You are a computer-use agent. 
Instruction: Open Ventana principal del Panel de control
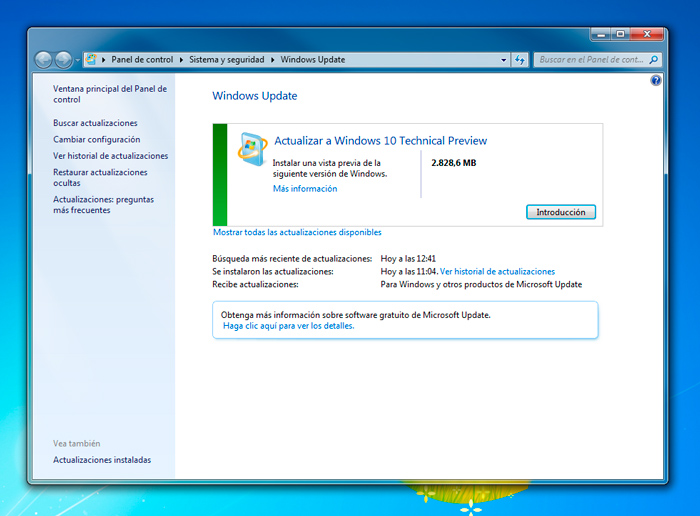110,94
